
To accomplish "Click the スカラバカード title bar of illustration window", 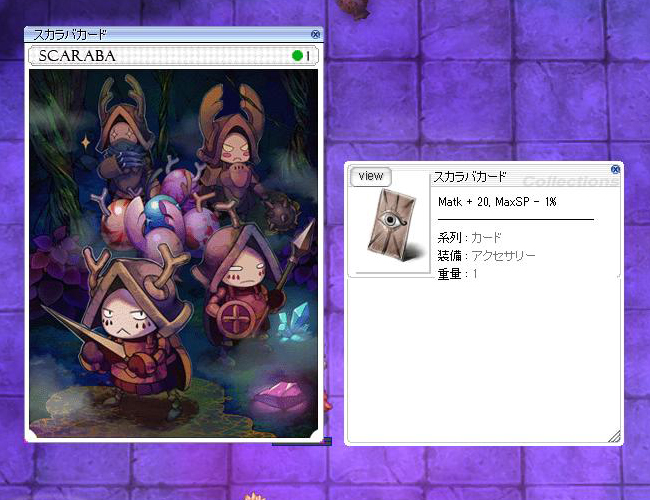I will coord(174,34).
